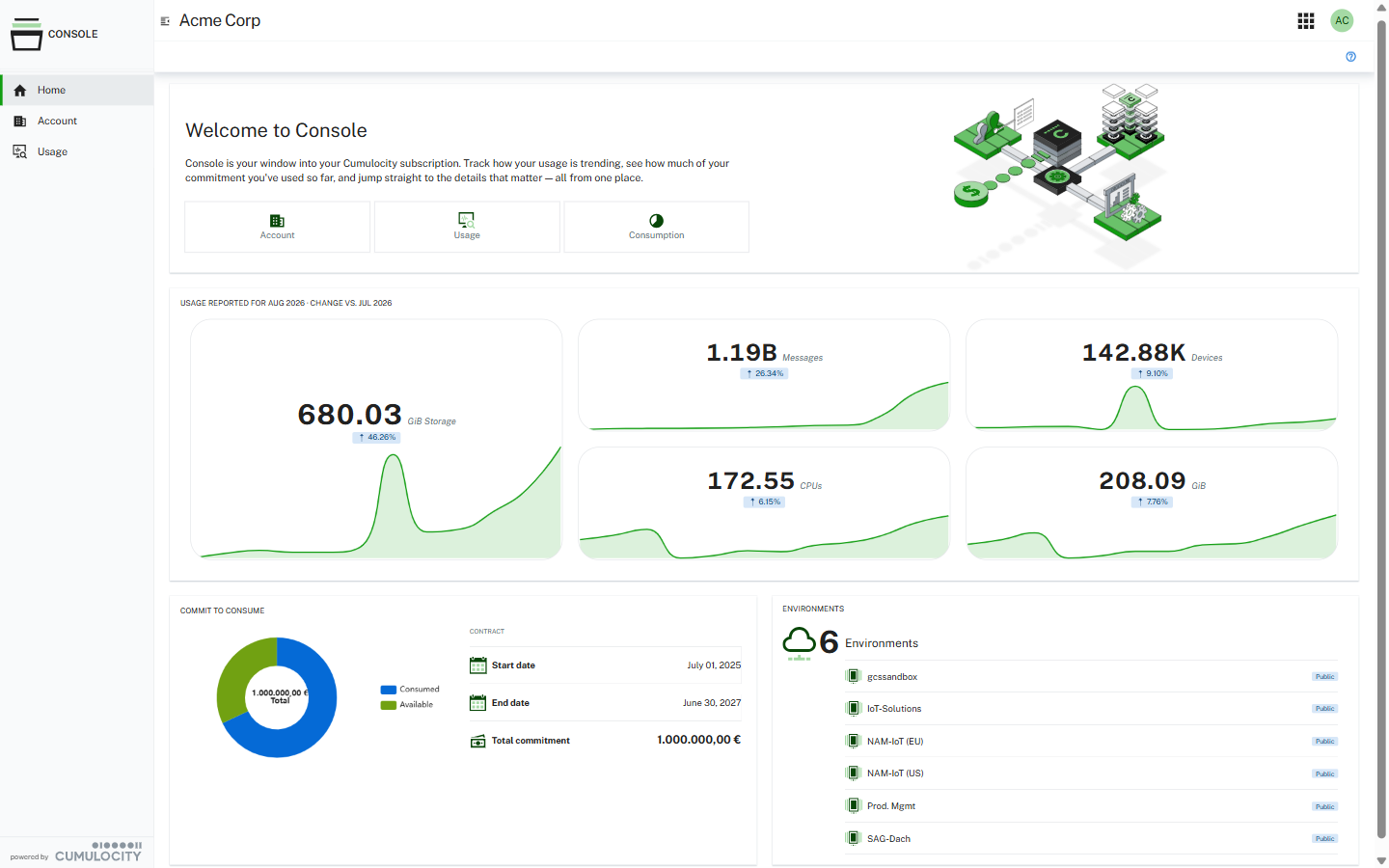Click the Consumption pie icon
The width and height of the screenshot is (1389, 868).
pos(656,220)
